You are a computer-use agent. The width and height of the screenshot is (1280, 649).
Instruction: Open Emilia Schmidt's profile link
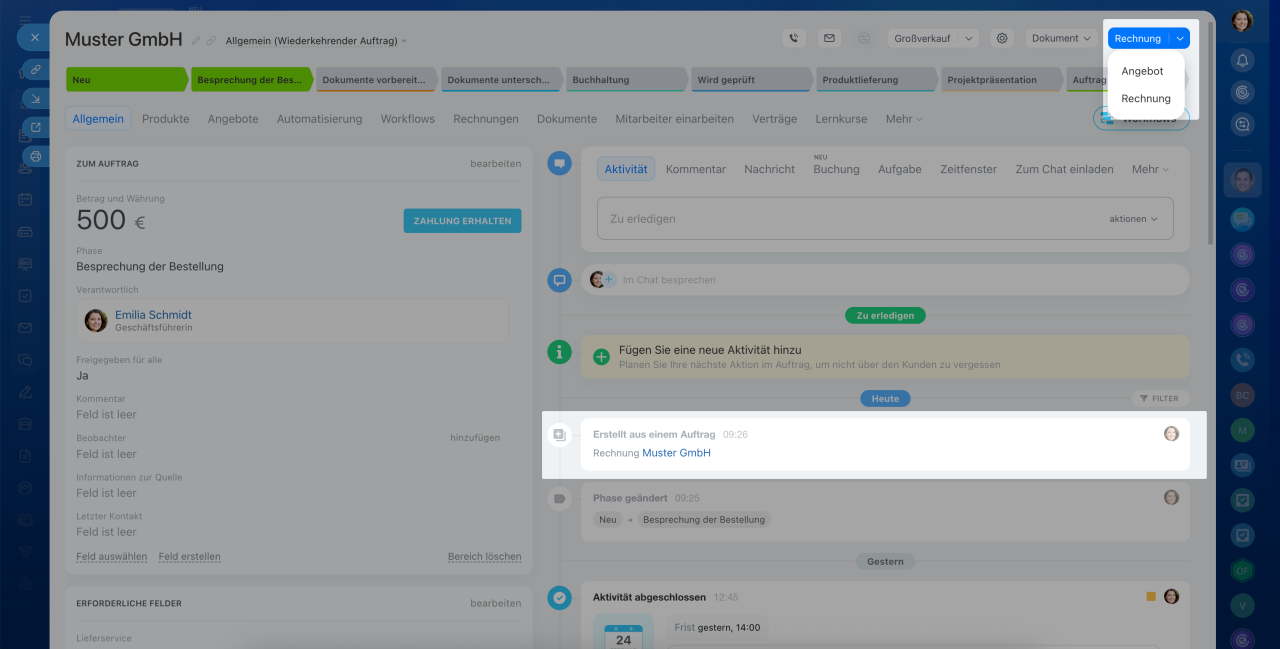(153, 314)
